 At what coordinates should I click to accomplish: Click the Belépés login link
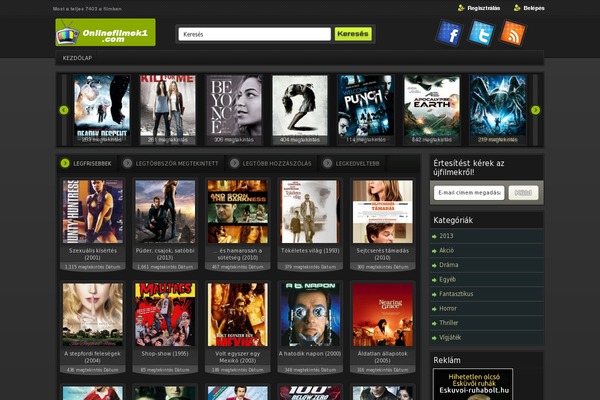click(x=534, y=8)
